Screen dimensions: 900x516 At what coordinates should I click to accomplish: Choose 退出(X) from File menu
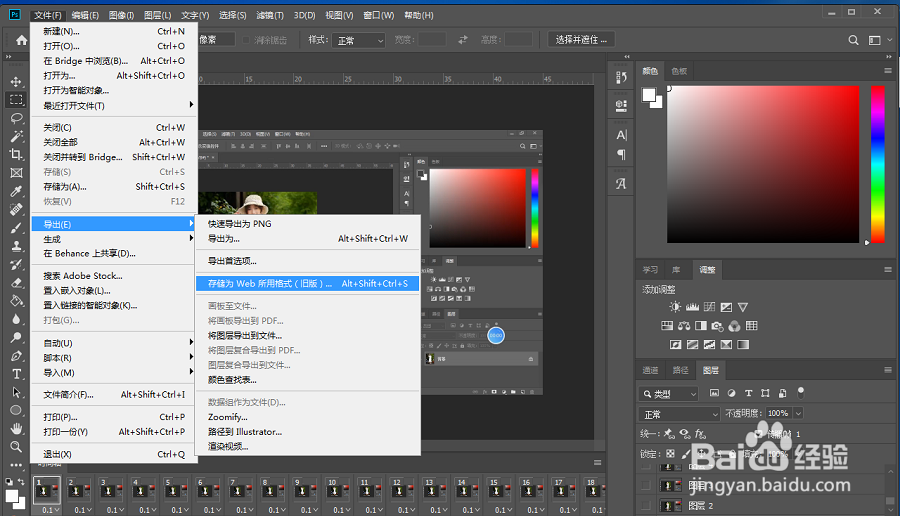point(114,454)
